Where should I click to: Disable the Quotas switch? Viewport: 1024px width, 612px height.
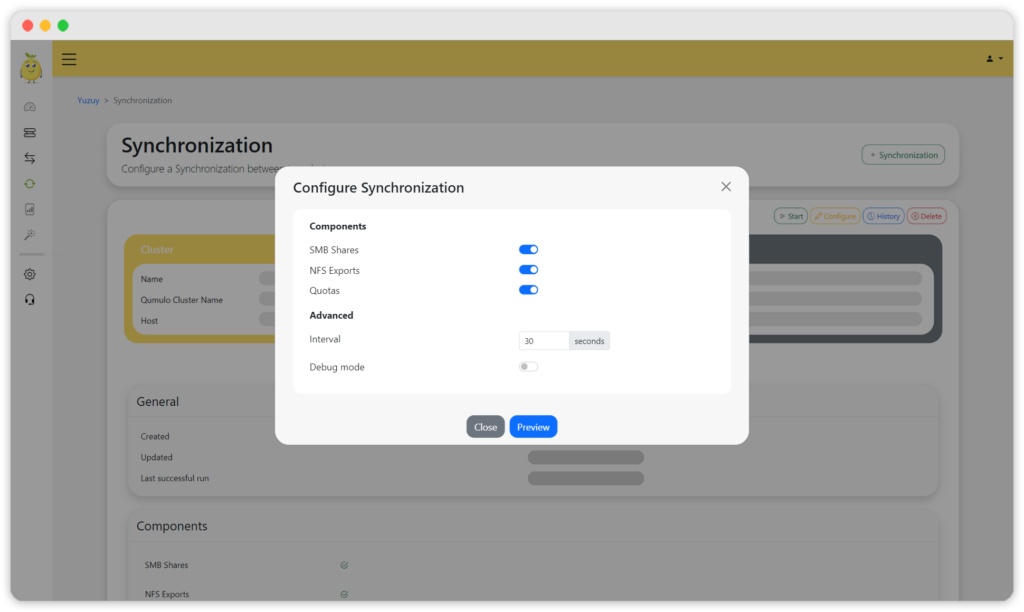tap(528, 290)
